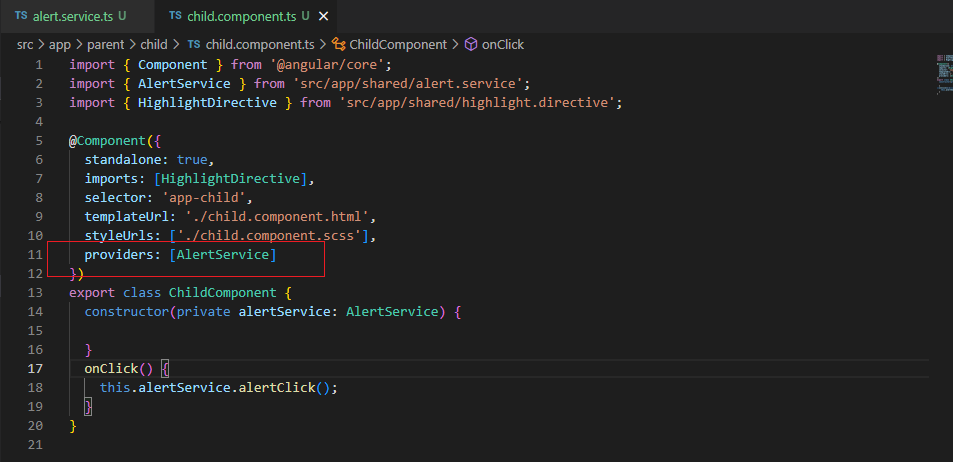Screen dimensions: 953x462
Task: Click the onClick method cube icon in breadcrumbs
Action: tap(472, 44)
